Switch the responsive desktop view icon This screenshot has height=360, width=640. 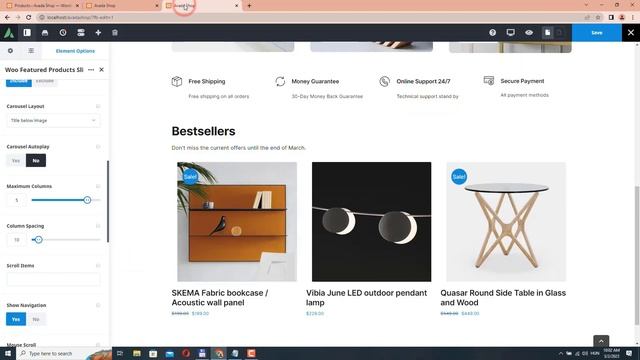pos(511,33)
